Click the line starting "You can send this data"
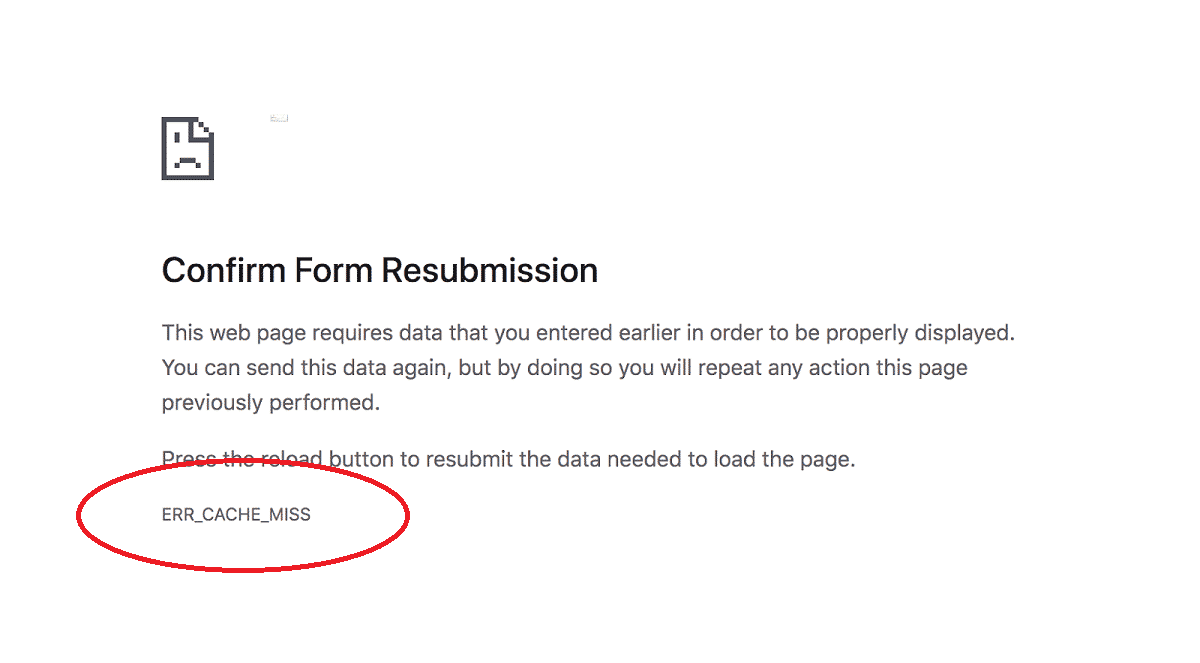 click(564, 367)
